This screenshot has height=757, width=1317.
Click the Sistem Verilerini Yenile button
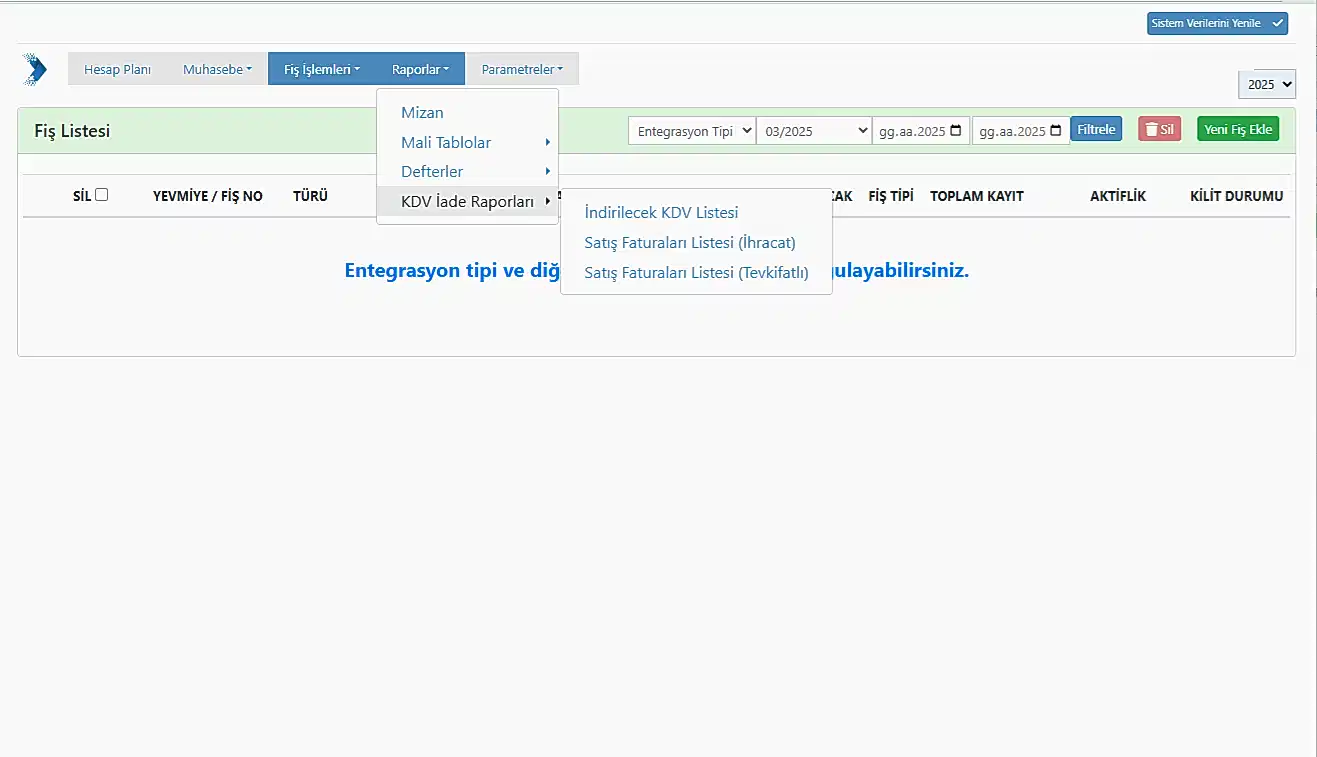point(1216,23)
